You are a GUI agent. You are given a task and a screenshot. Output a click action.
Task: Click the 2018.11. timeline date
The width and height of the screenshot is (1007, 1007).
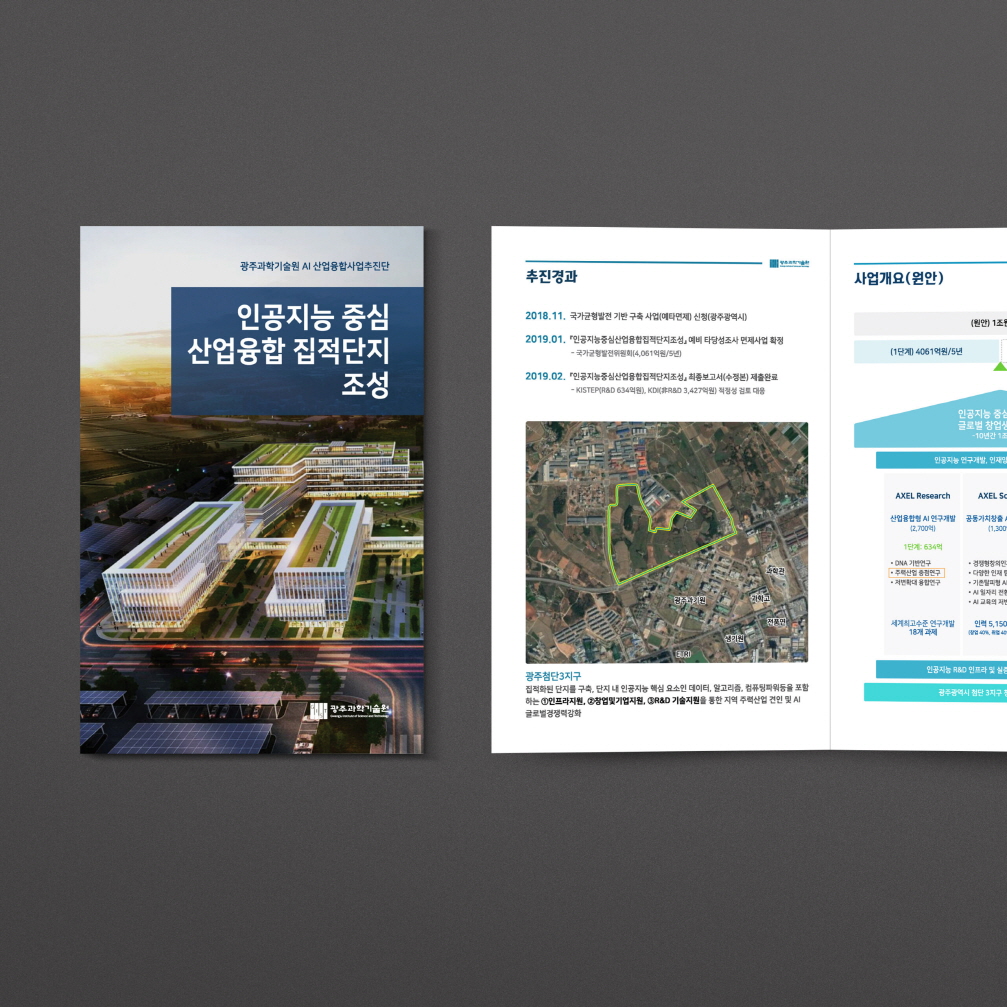pyautogui.click(x=545, y=316)
